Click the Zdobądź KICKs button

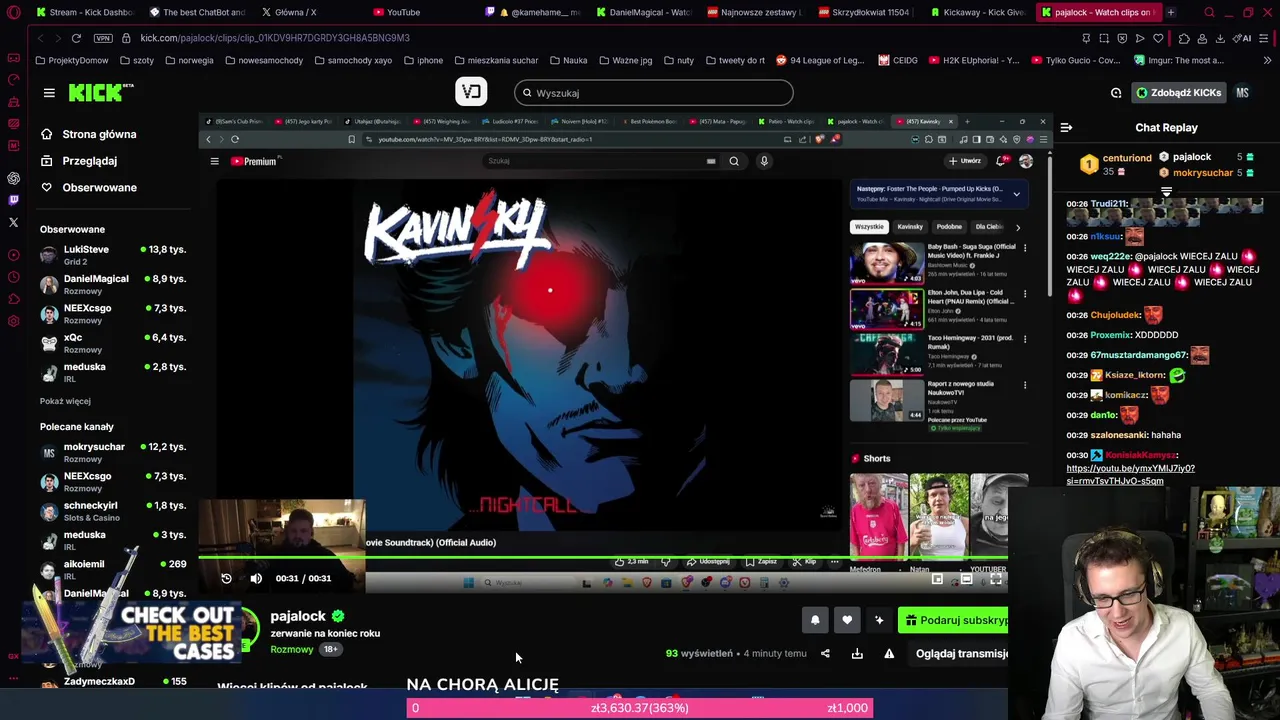[x=1178, y=93]
